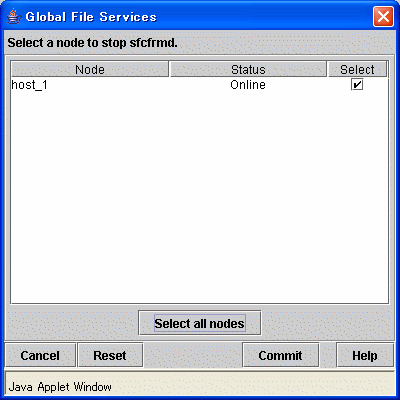Select the host_1 node cell
This screenshot has height=400, width=400.
click(90, 85)
